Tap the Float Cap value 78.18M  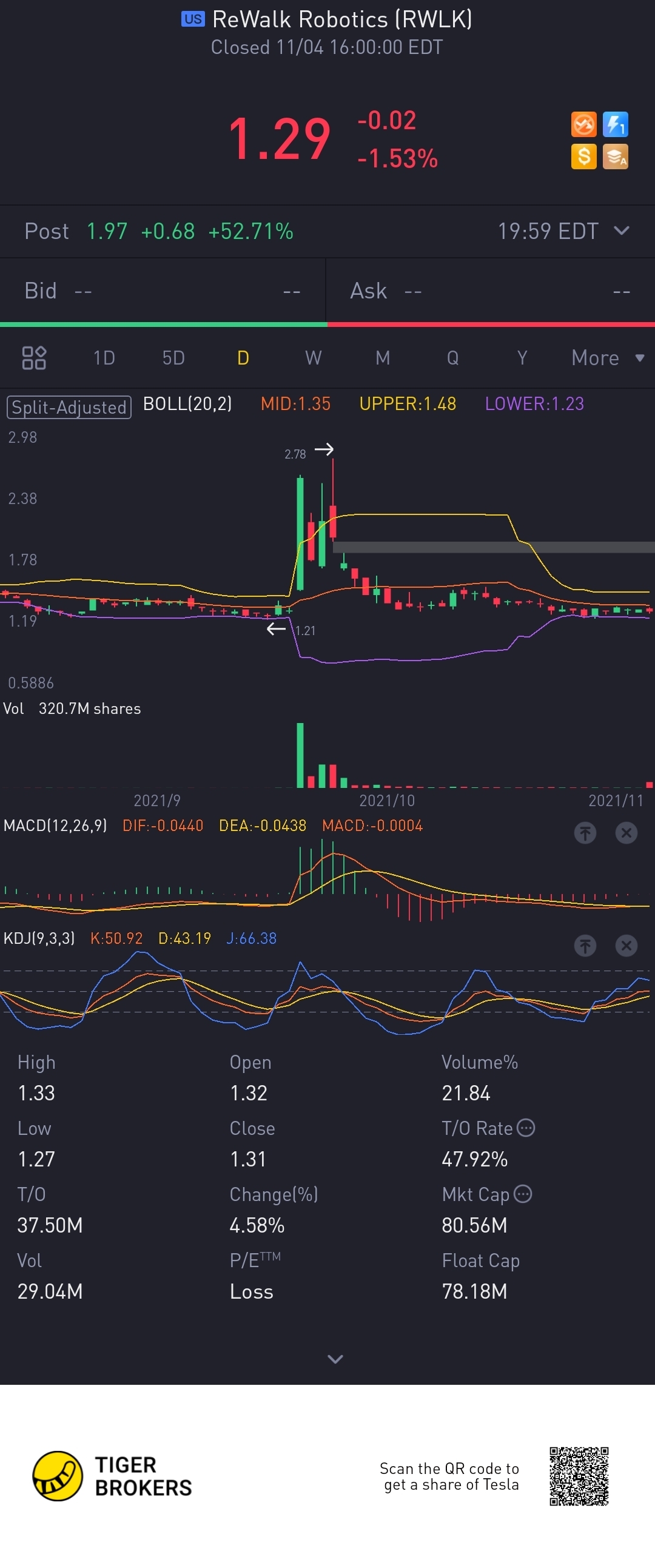click(x=475, y=1291)
